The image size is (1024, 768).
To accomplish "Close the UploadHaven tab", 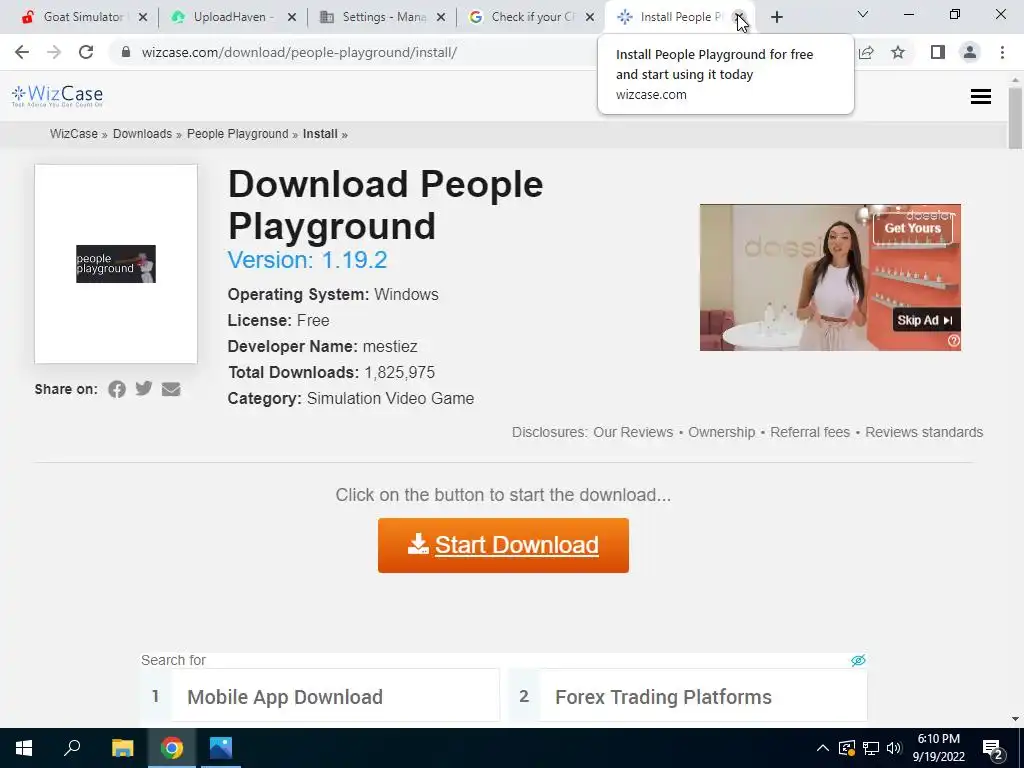I will [x=292, y=17].
